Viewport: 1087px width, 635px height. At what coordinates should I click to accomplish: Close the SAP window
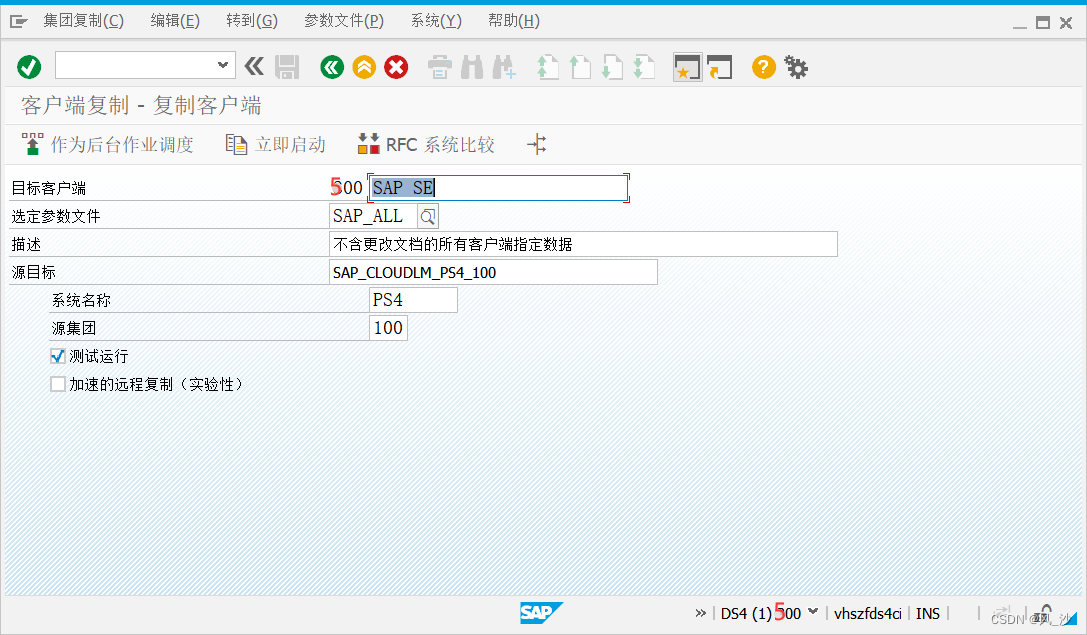coord(1066,23)
